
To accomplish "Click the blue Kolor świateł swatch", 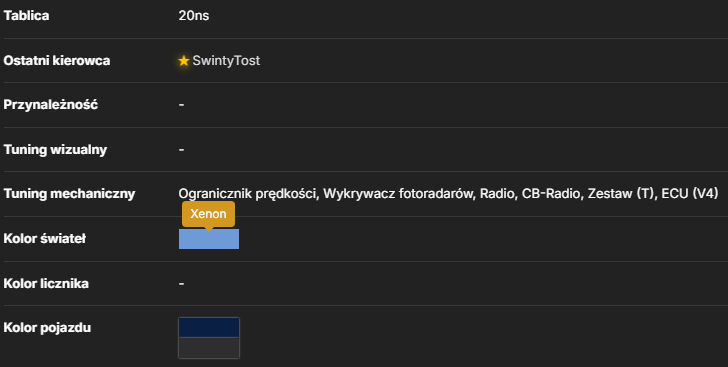I will [209, 239].
